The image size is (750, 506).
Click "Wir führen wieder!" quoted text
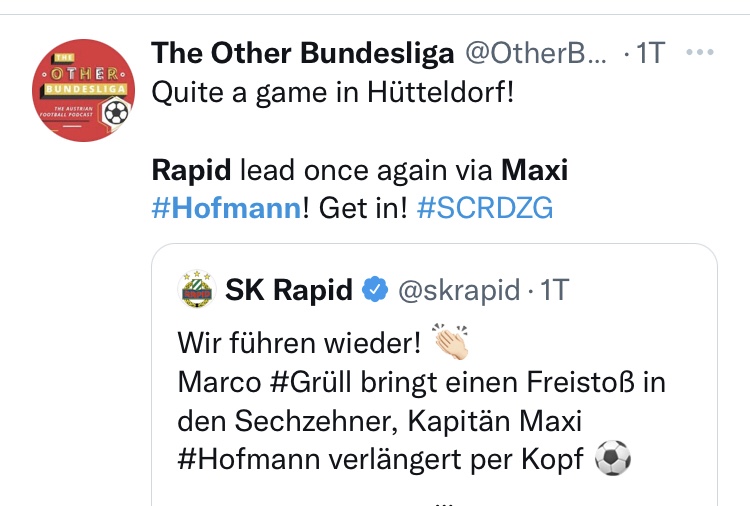point(299,344)
